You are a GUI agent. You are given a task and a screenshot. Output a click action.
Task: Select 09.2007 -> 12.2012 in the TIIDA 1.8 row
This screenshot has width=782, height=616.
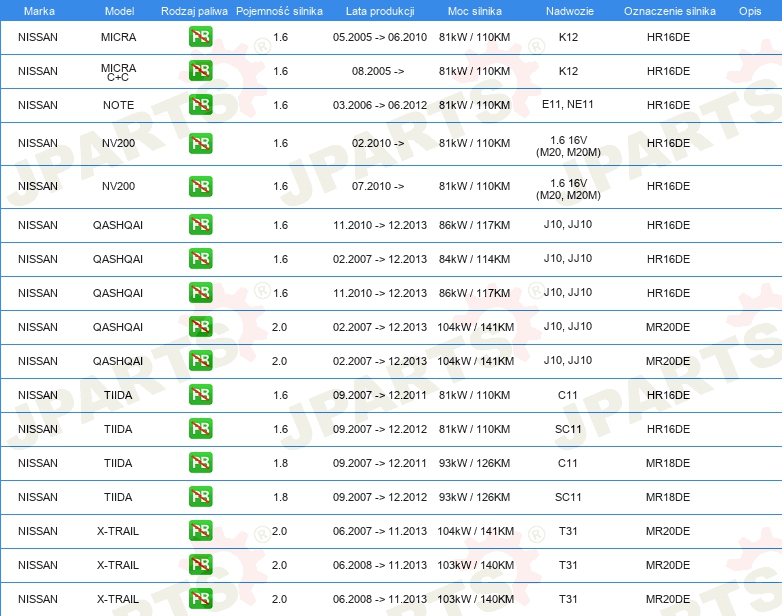tap(380, 497)
